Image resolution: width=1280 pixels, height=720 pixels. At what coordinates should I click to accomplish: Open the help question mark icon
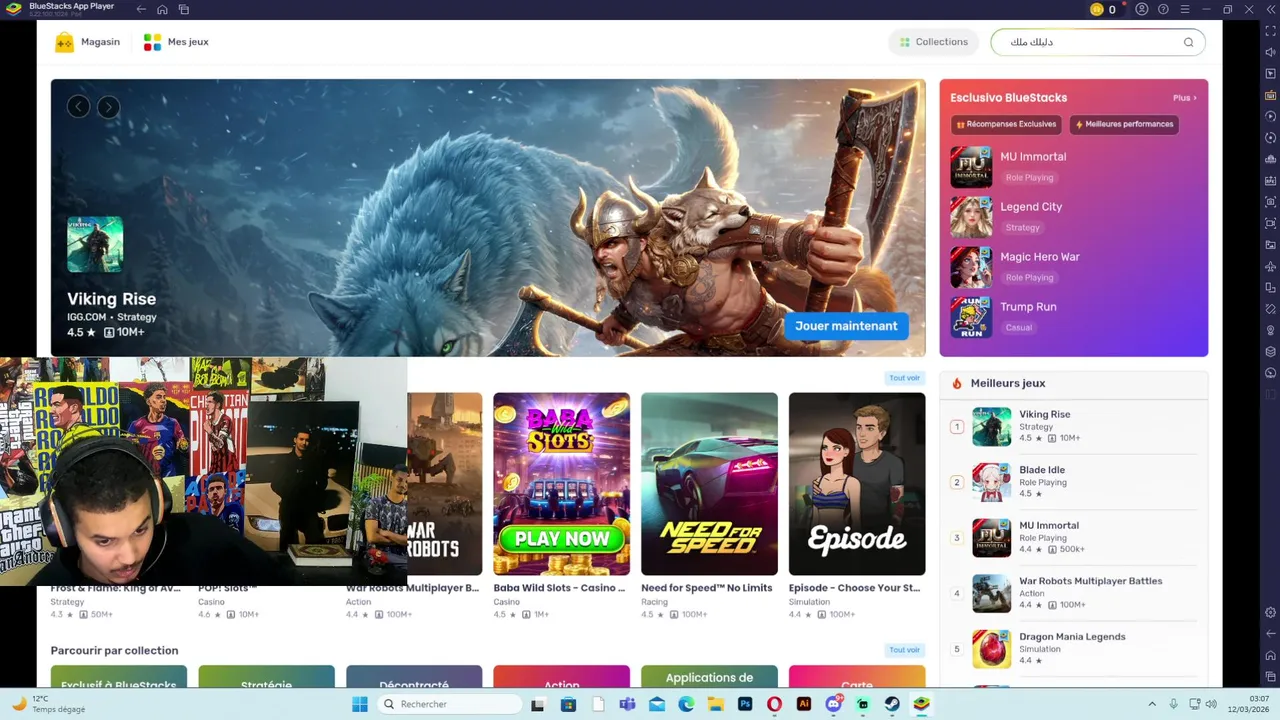1163,9
